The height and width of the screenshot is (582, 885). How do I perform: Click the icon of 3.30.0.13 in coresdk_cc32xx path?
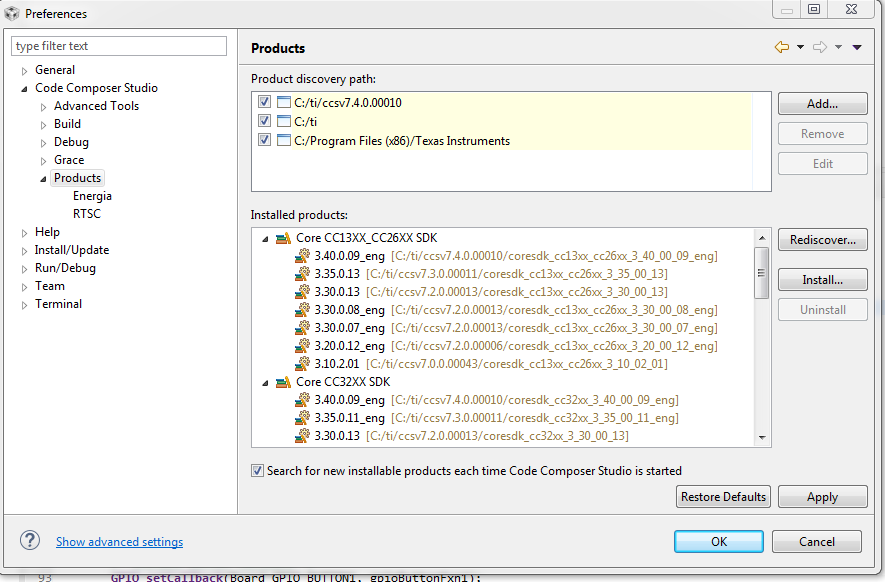(x=303, y=436)
